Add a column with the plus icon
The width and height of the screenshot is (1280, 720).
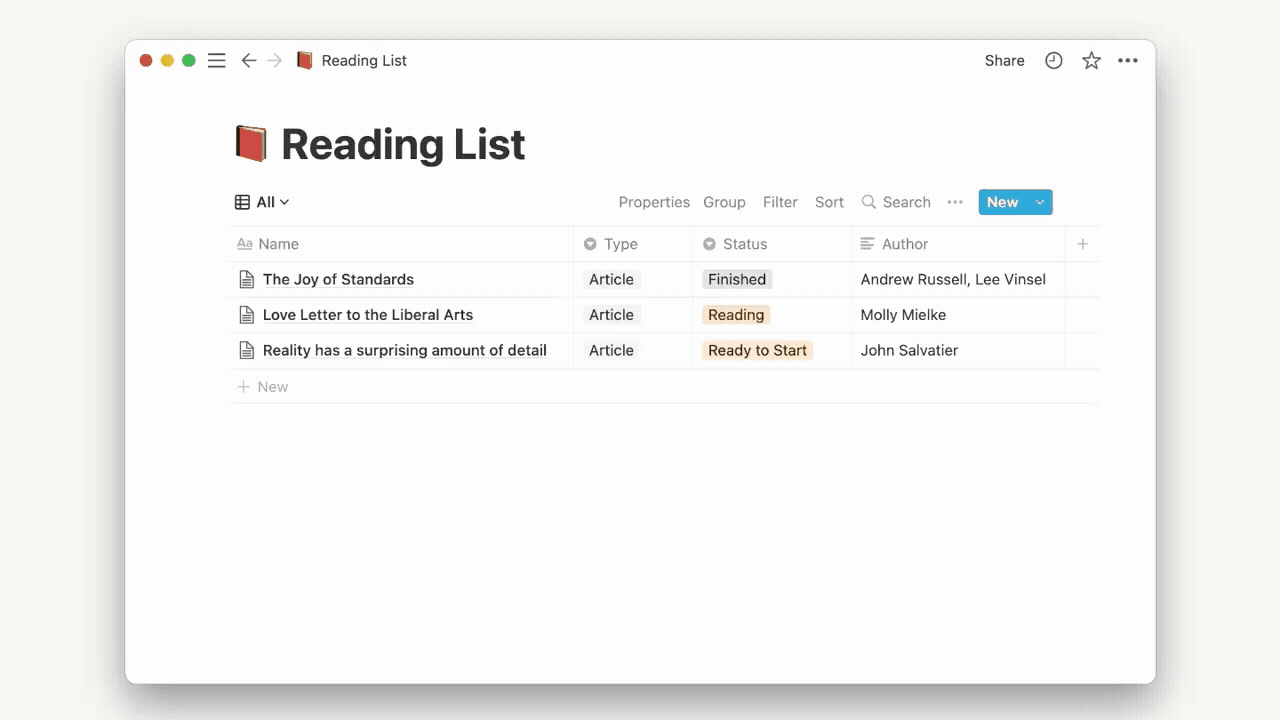(x=1082, y=244)
